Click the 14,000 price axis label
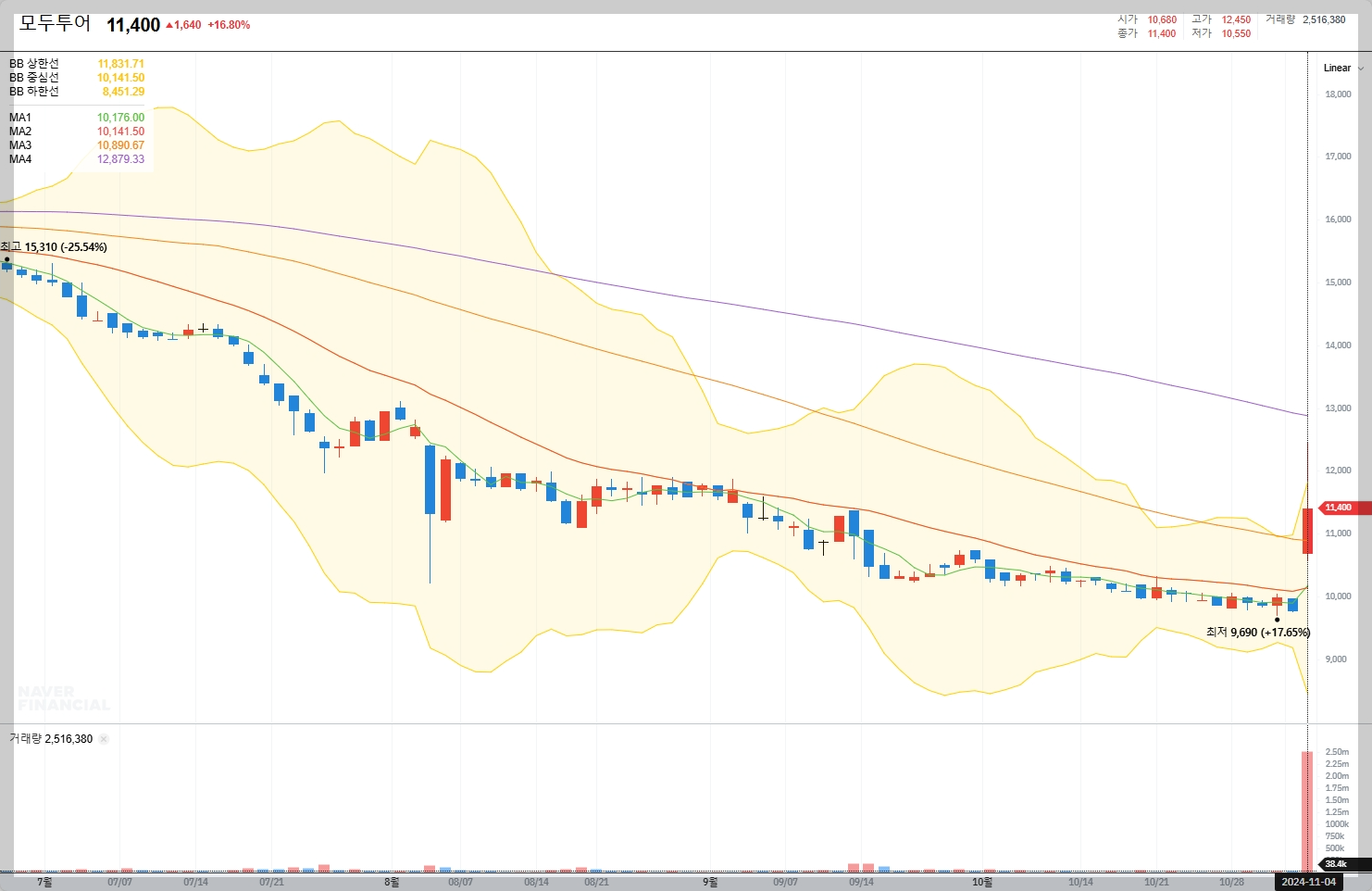This screenshot has width=1372, height=891. click(1338, 345)
